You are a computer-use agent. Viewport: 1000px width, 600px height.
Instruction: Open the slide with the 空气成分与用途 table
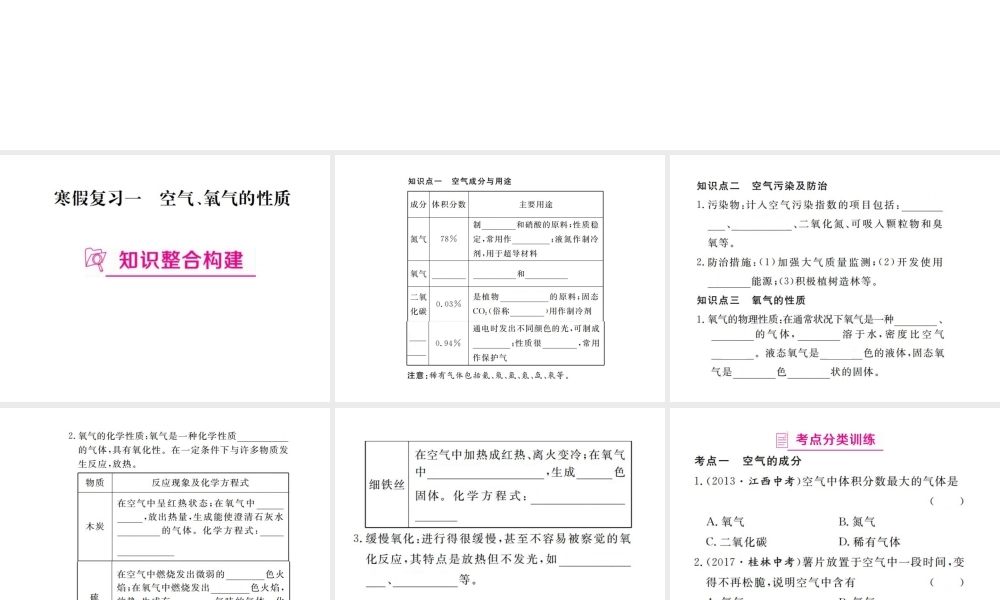click(x=499, y=278)
